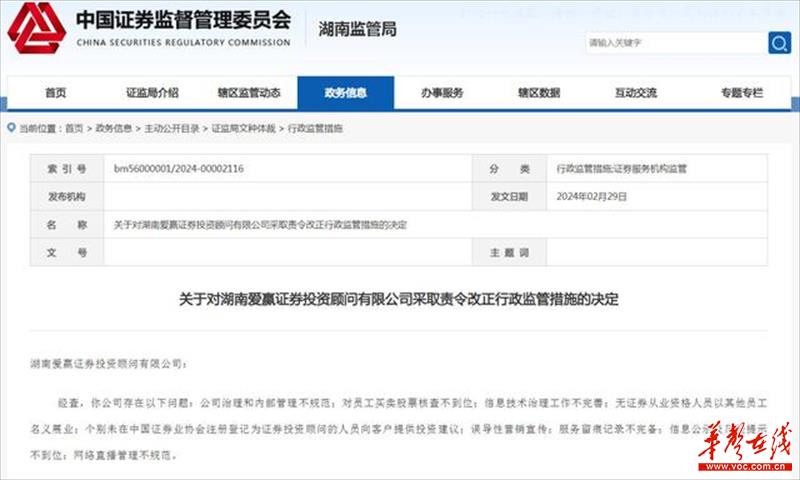Image resolution: width=800 pixels, height=480 pixels.
Task: Open the 证监局介绍 navigation tab
Action: [152, 93]
